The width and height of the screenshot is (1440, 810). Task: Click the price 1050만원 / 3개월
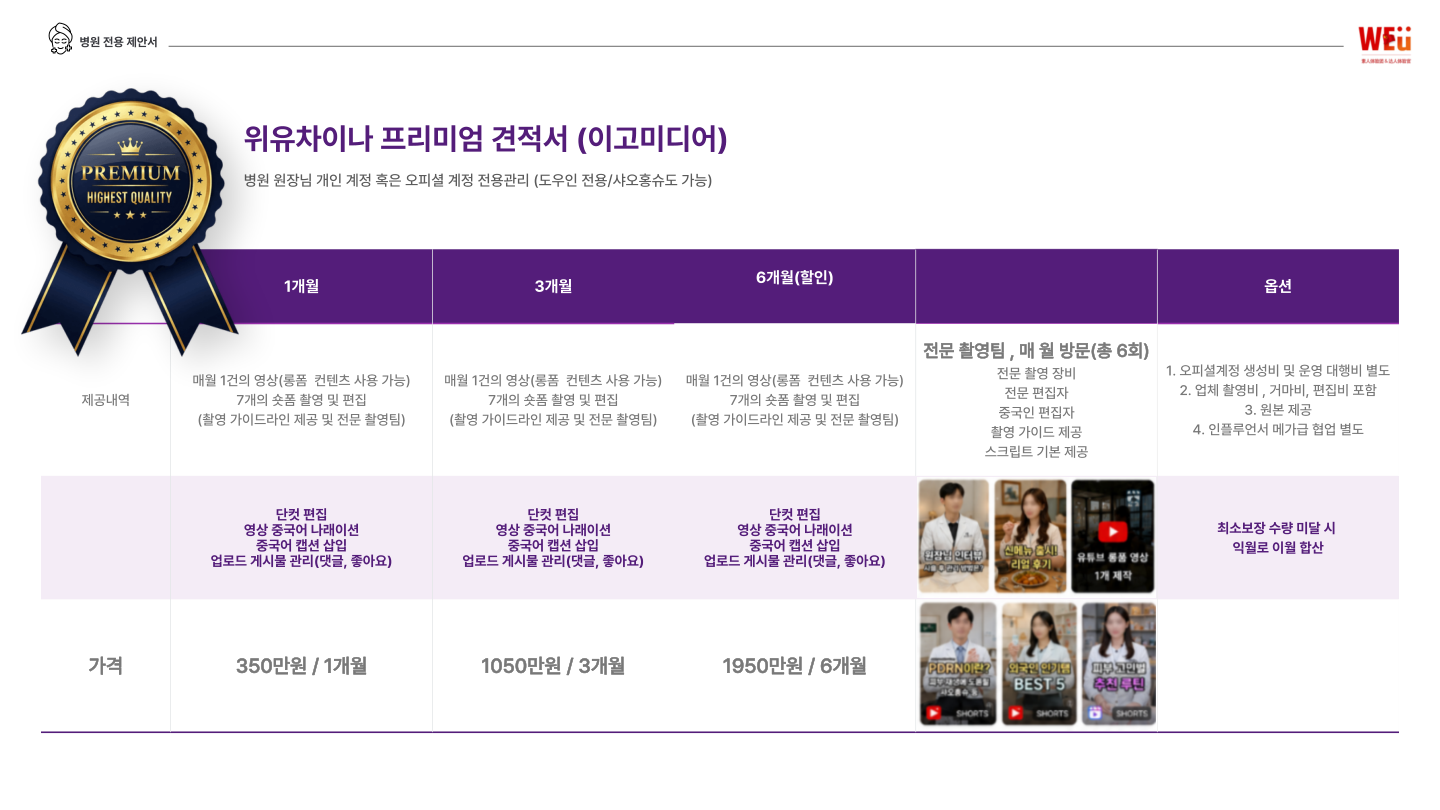pyautogui.click(x=553, y=665)
